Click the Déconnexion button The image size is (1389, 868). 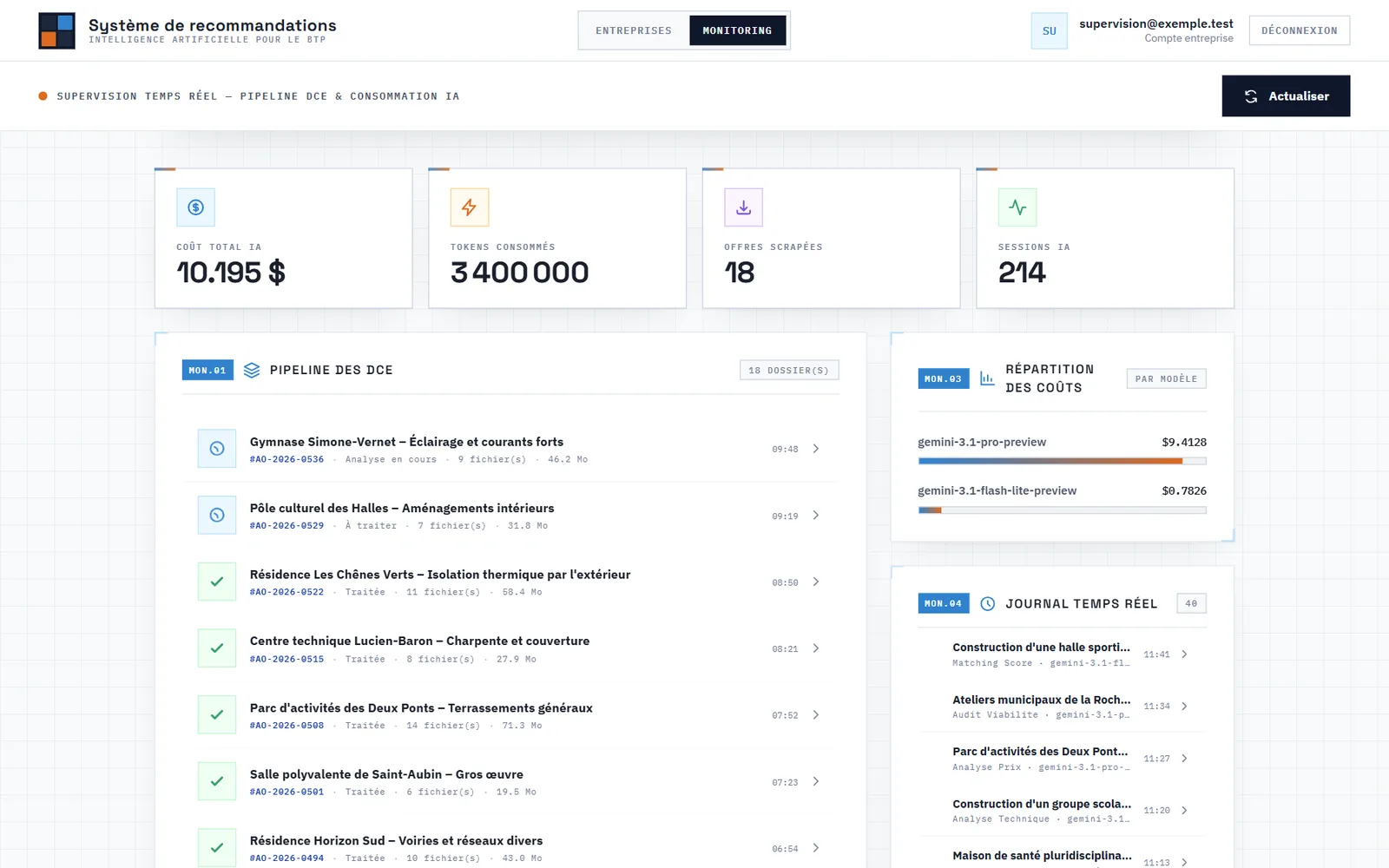(x=1300, y=30)
